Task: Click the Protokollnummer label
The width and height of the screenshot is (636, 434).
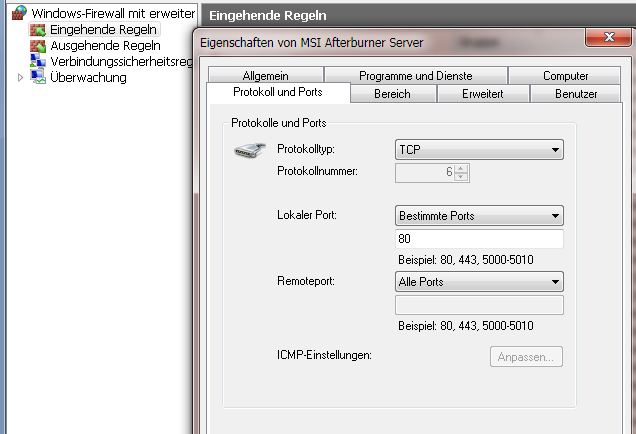Action: pyautogui.click(x=317, y=171)
